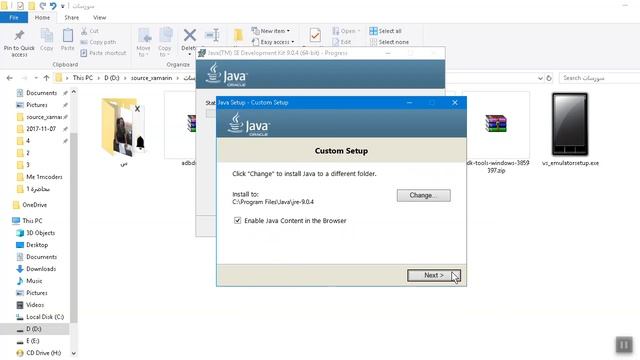Click the New folder ribbon icon
The image size is (640, 360).
(238, 36)
